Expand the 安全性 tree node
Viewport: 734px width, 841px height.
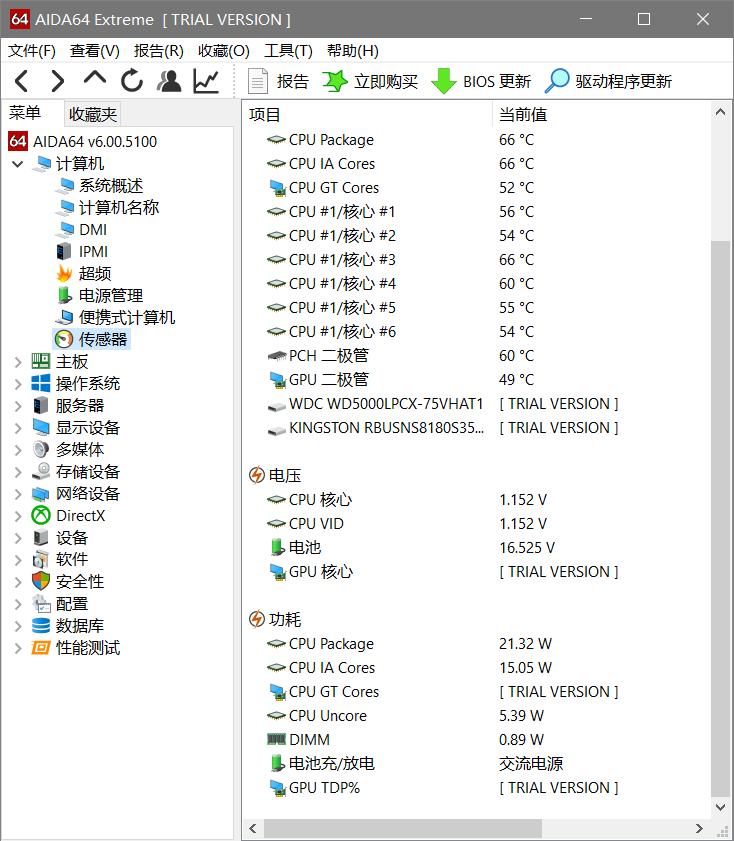coord(18,582)
